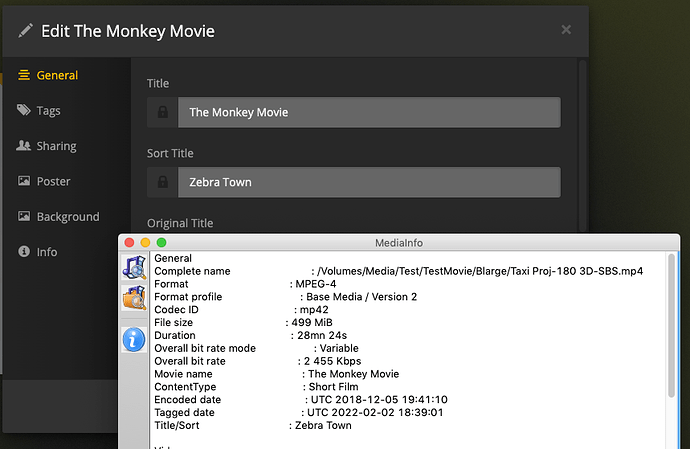Open the General section in edit sidebar
The height and width of the screenshot is (449, 690).
click(x=48, y=75)
